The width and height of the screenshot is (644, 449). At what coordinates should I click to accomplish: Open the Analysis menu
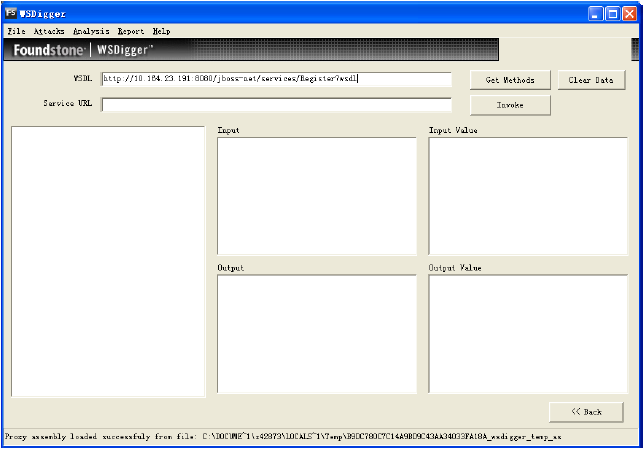pos(91,31)
